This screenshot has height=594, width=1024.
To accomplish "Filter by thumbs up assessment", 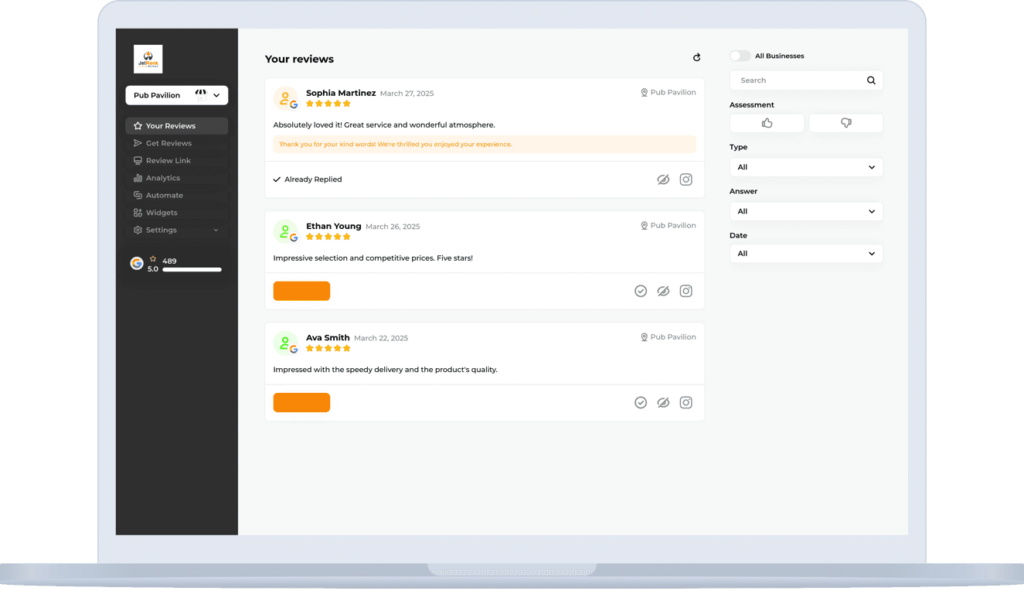I will (x=767, y=123).
